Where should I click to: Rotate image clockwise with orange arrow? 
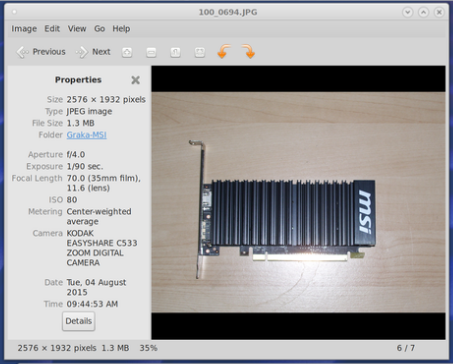(248, 52)
